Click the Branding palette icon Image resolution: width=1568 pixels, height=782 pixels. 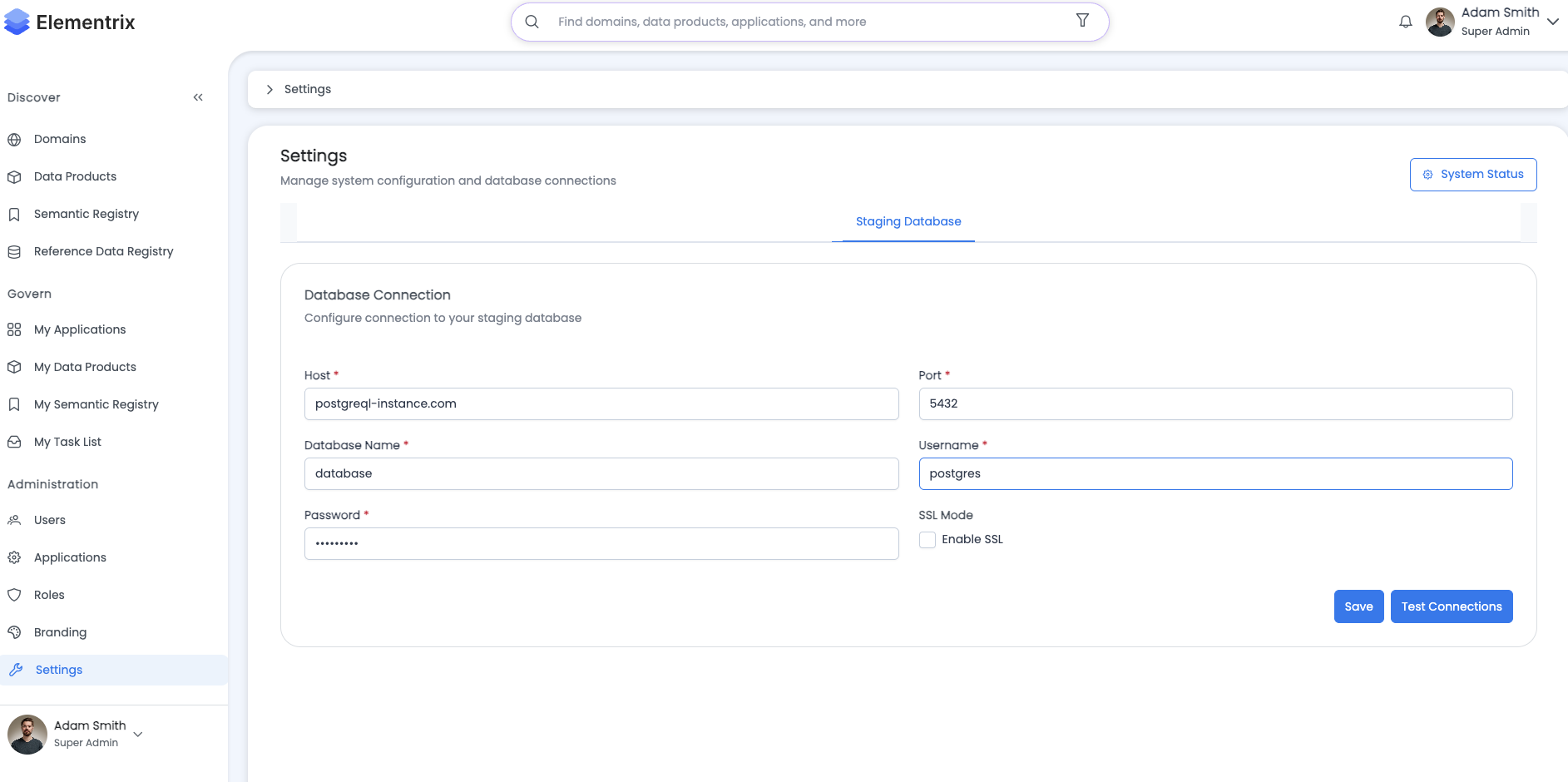[x=14, y=633]
